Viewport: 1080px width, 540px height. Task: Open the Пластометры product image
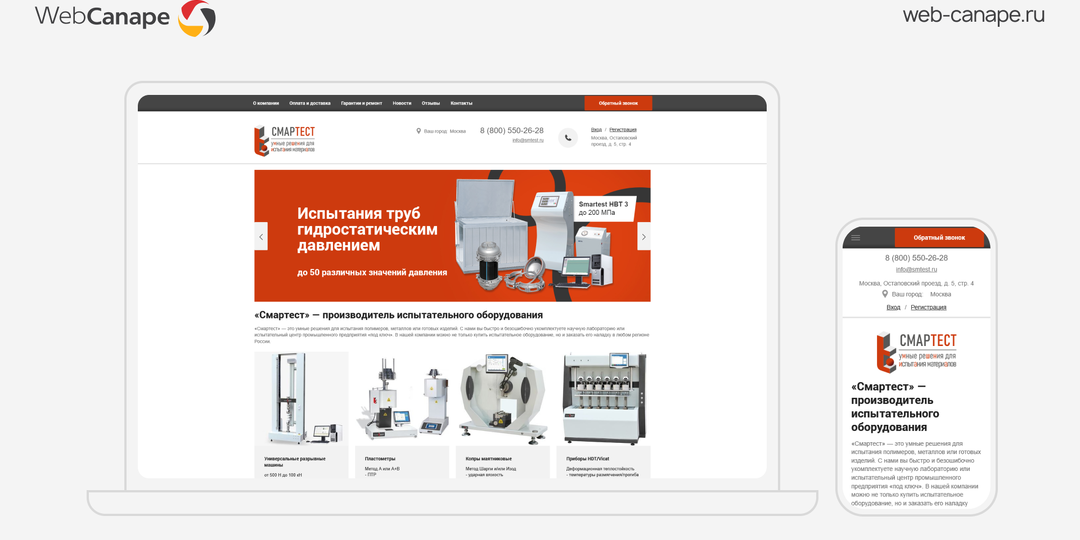(402, 398)
